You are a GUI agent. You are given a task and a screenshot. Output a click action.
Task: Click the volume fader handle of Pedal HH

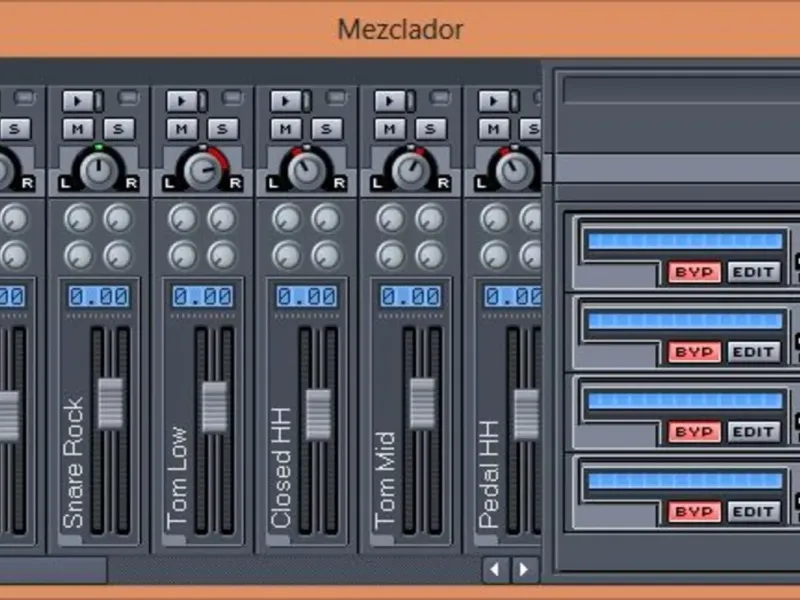[x=527, y=414]
